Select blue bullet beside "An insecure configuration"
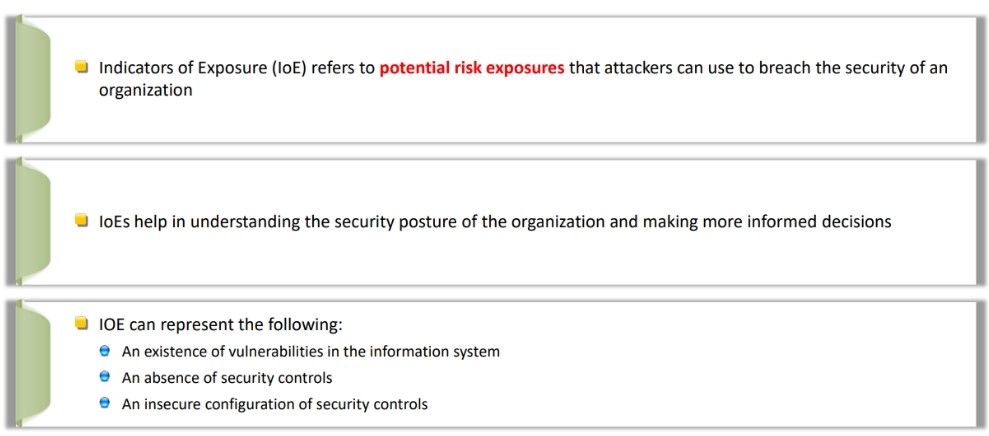This screenshot has width=989, height=436. (105, 403)
